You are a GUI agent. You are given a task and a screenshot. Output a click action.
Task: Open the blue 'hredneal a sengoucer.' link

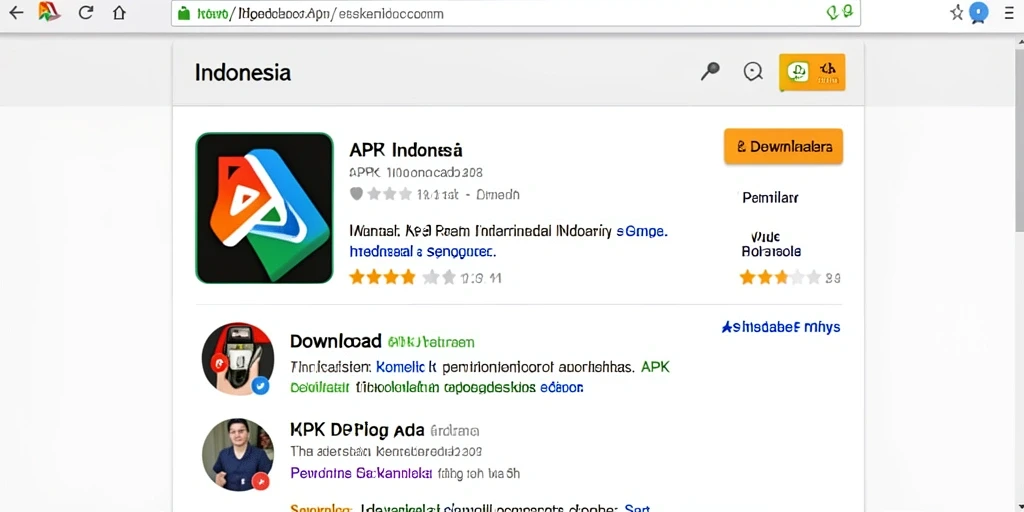click(423, 251)
